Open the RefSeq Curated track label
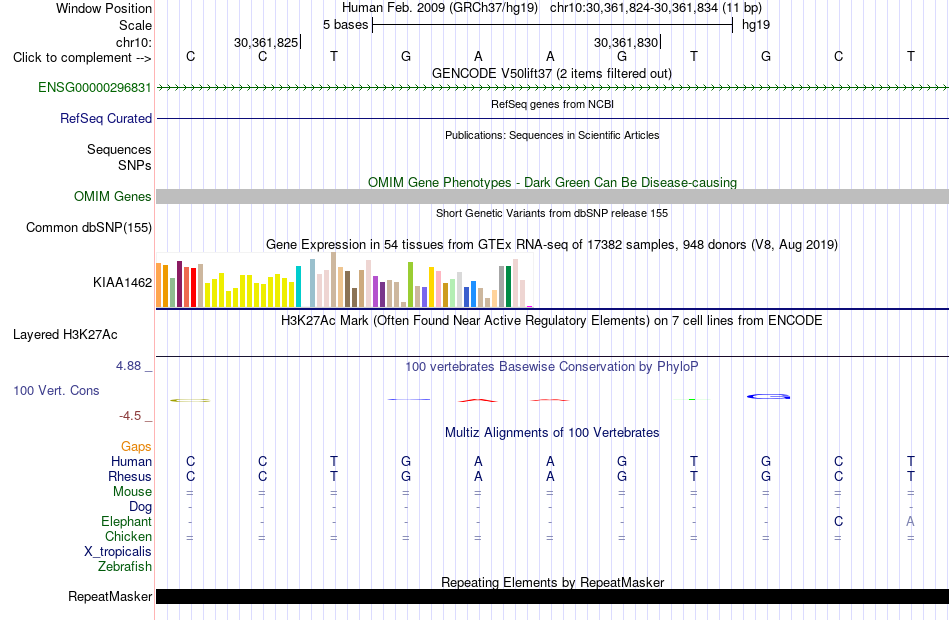 coord(106,118)
